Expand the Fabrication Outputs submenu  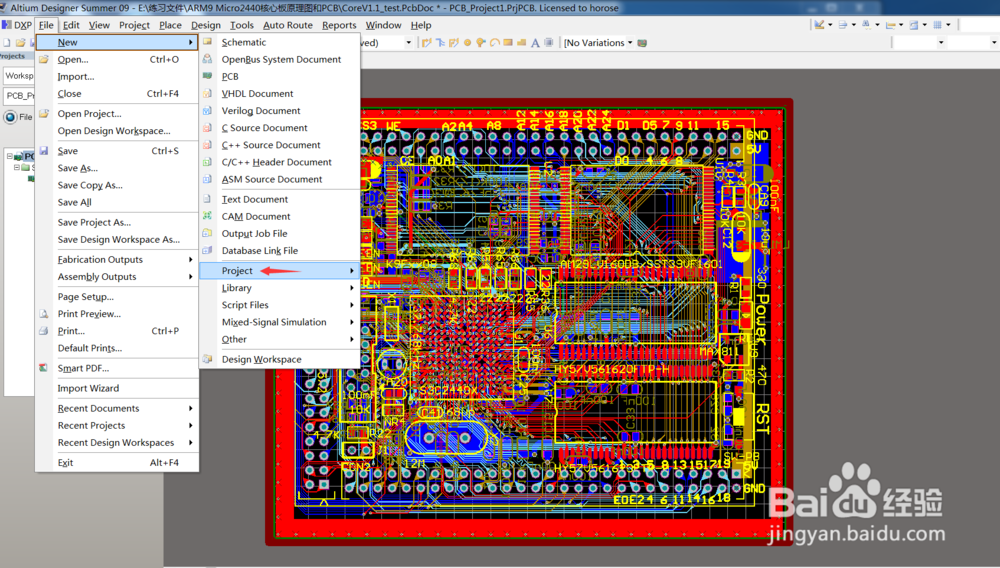[190, 259]
